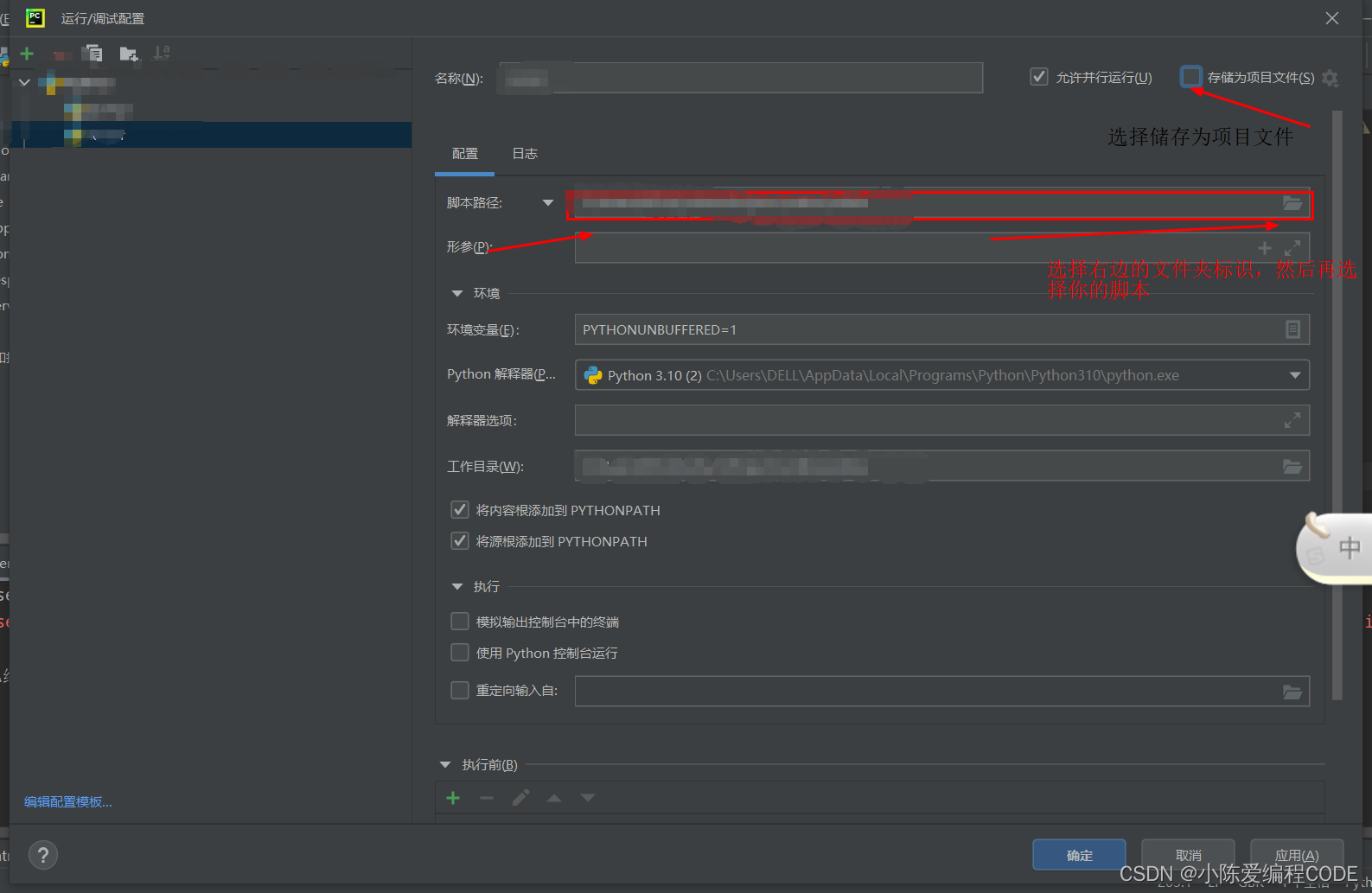Remove before-launch task with minus icon
Image resolution: width=1372 pixels, height=893 pixels.
pyautogui.click(x=487, y=798)
